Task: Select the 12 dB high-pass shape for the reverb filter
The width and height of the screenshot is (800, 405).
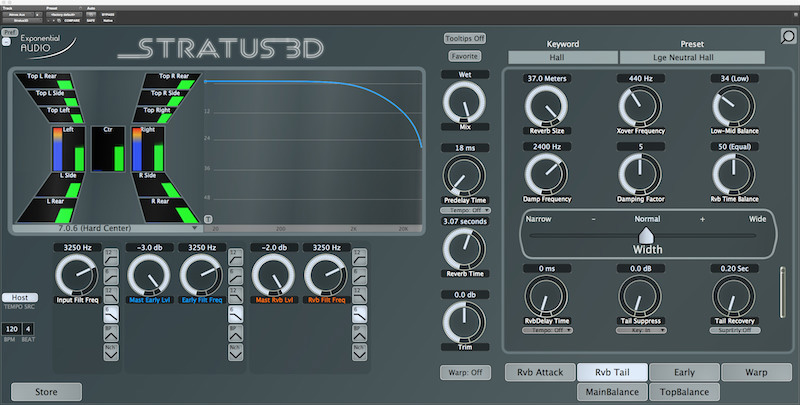Action: pos(359,256)
